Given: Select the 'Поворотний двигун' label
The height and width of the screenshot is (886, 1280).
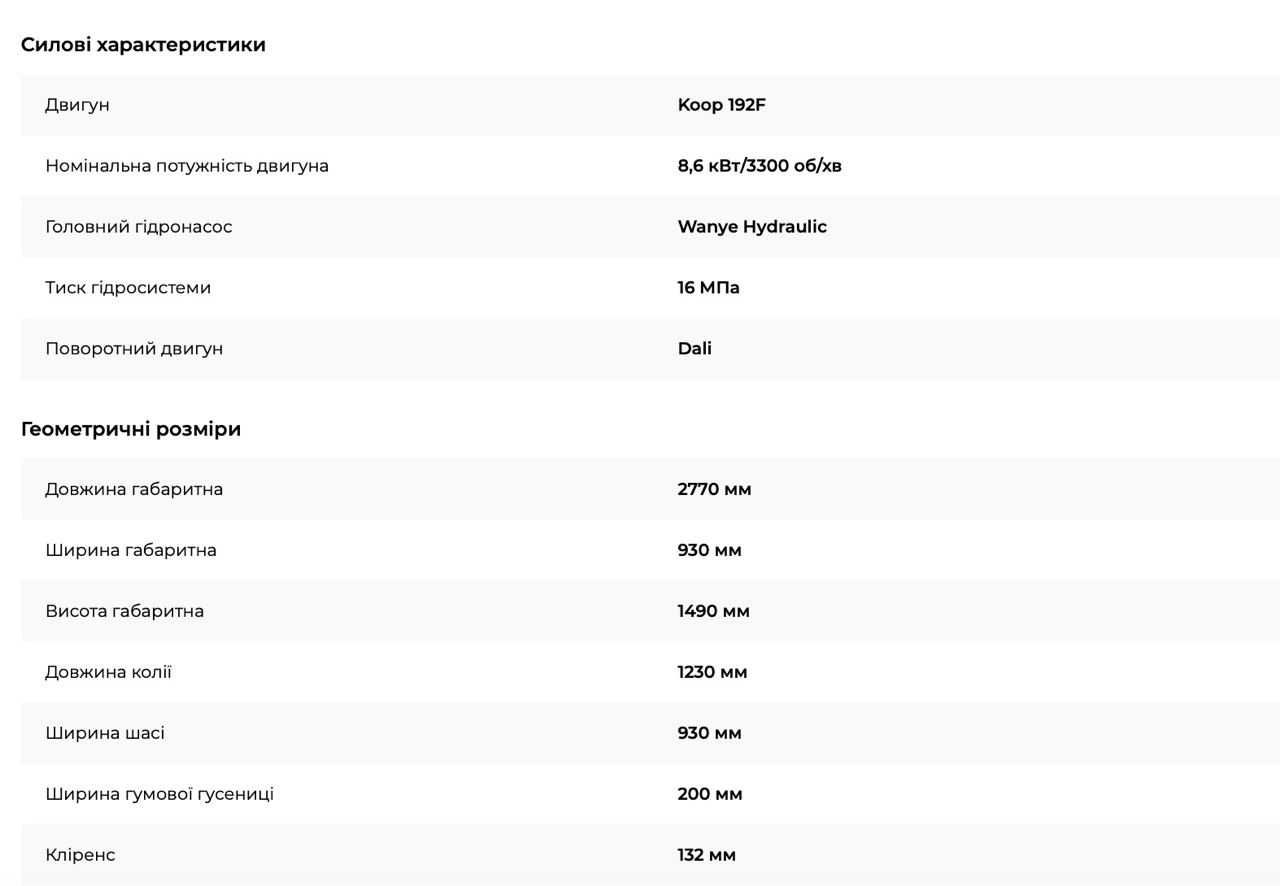Looking at the screenshot, I should 134,349.
